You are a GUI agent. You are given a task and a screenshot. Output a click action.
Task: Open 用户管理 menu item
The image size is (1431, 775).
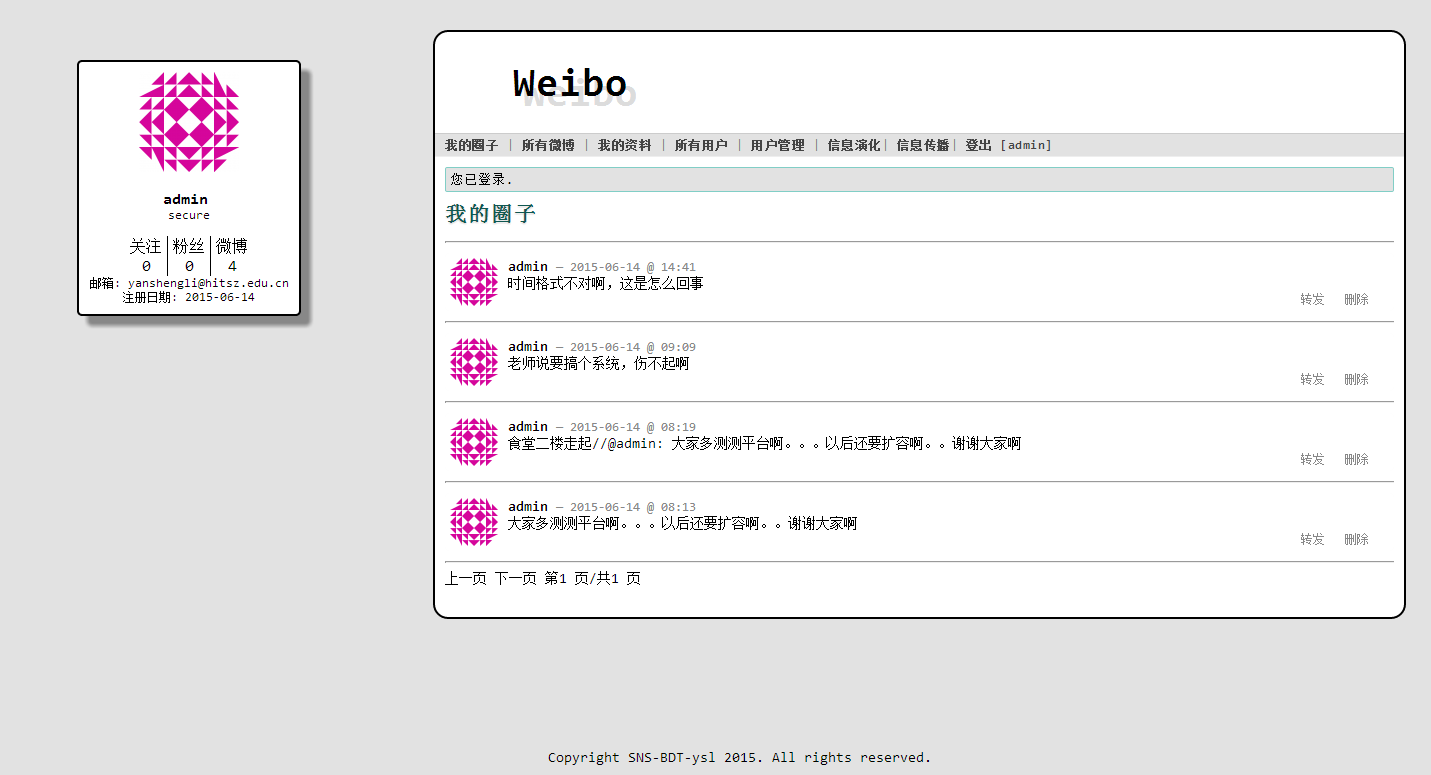[777, 145]
